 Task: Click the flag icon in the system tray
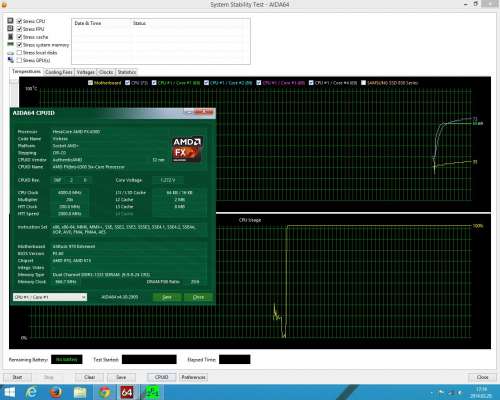[441, 393]
